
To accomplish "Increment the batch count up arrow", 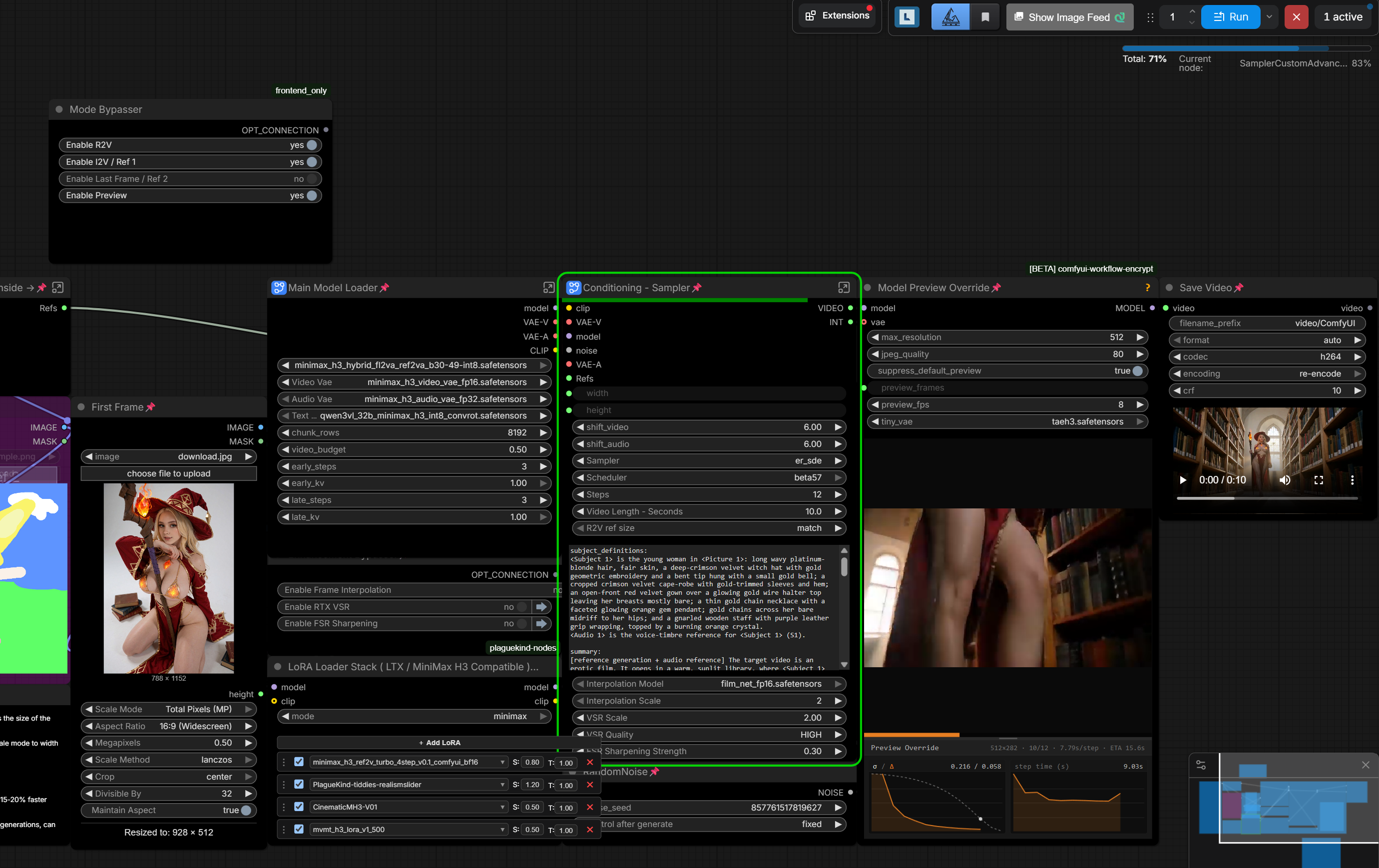I will pyautogui.click(x=1192, y=11).
